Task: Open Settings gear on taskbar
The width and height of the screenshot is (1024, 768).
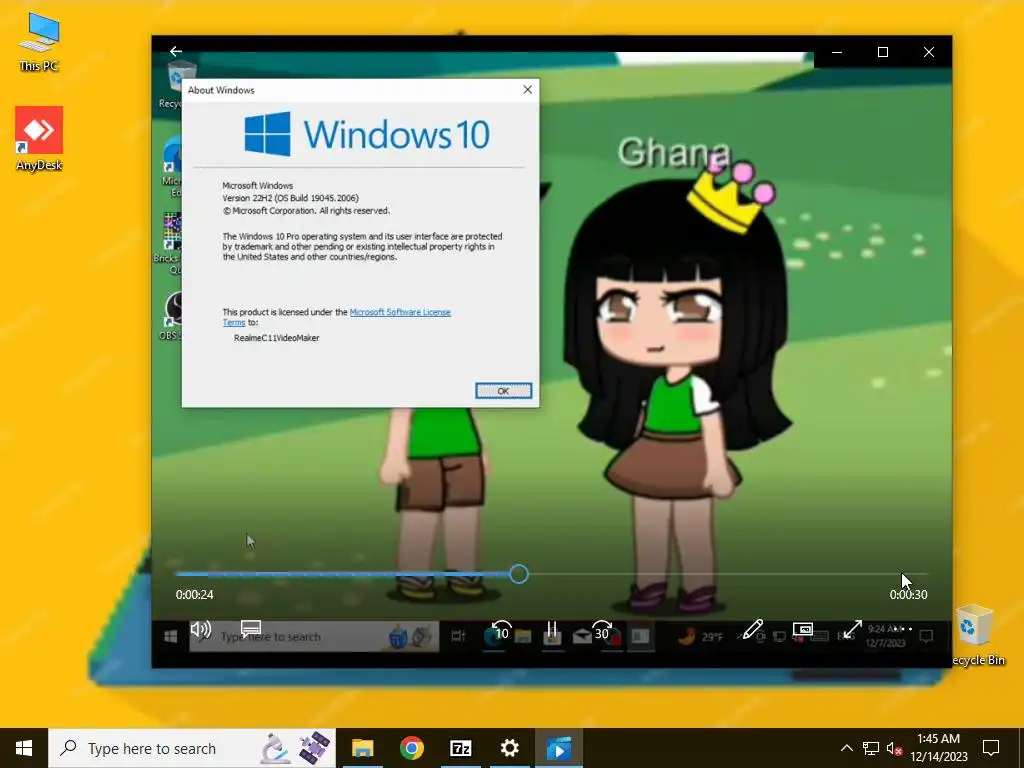Action: coord(509,748)
